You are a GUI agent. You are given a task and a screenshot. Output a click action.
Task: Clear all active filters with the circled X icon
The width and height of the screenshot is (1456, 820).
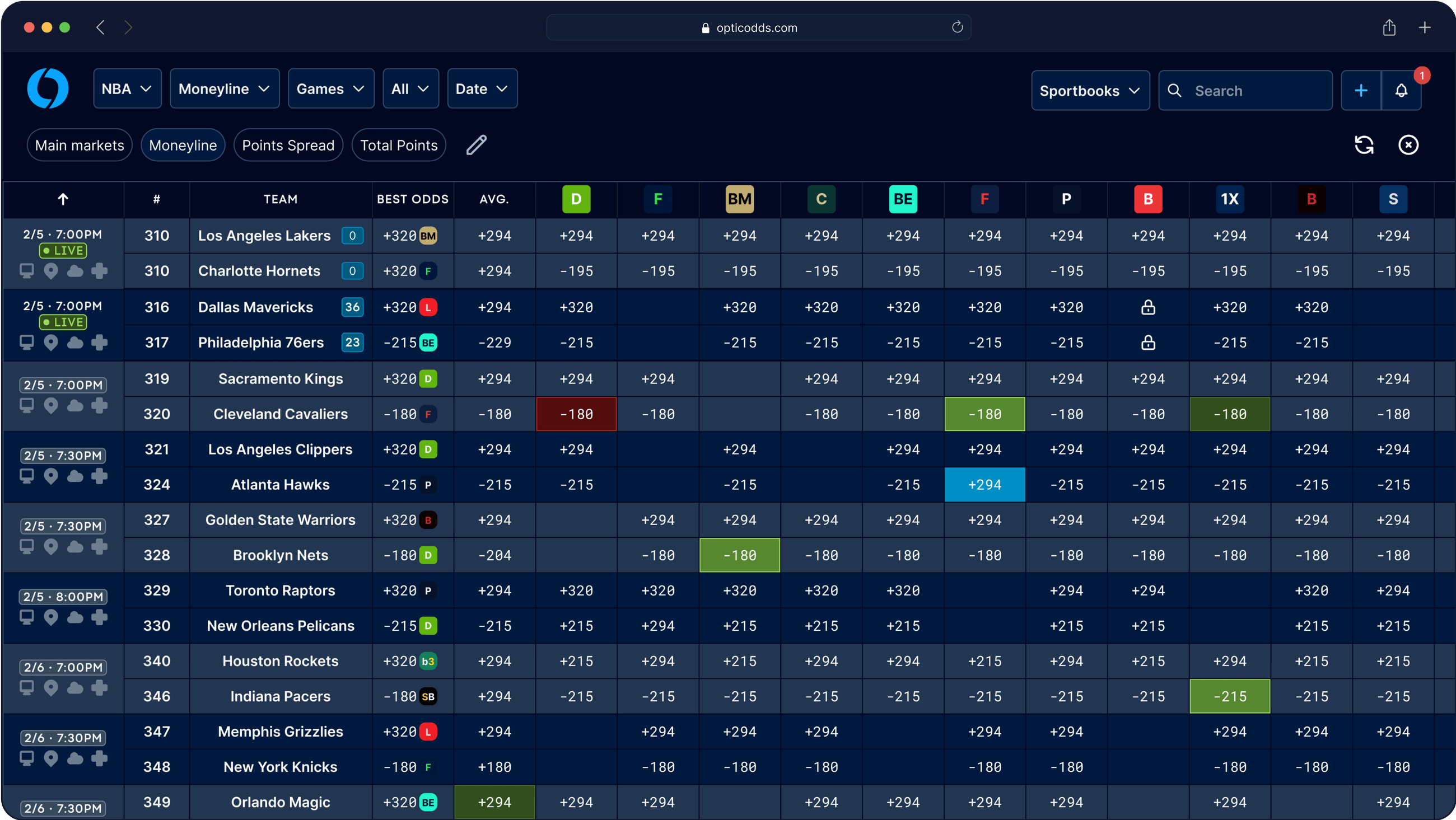click(1408, 144)
